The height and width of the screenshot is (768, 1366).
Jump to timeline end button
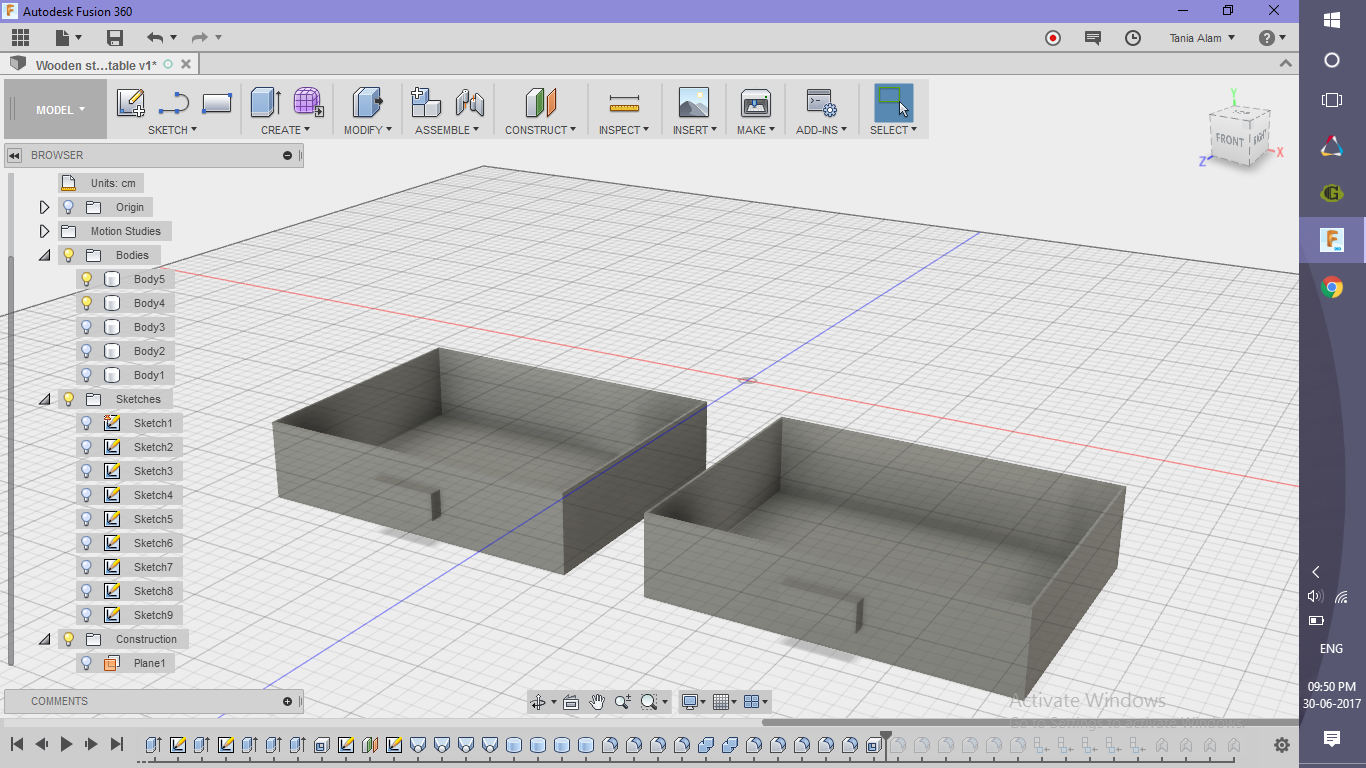pyautogui.click(x=116, y=744)
